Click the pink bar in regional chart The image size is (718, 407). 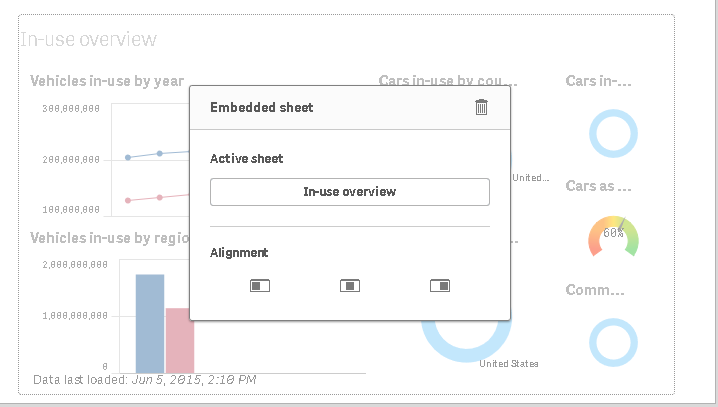(x=180, y=341)
